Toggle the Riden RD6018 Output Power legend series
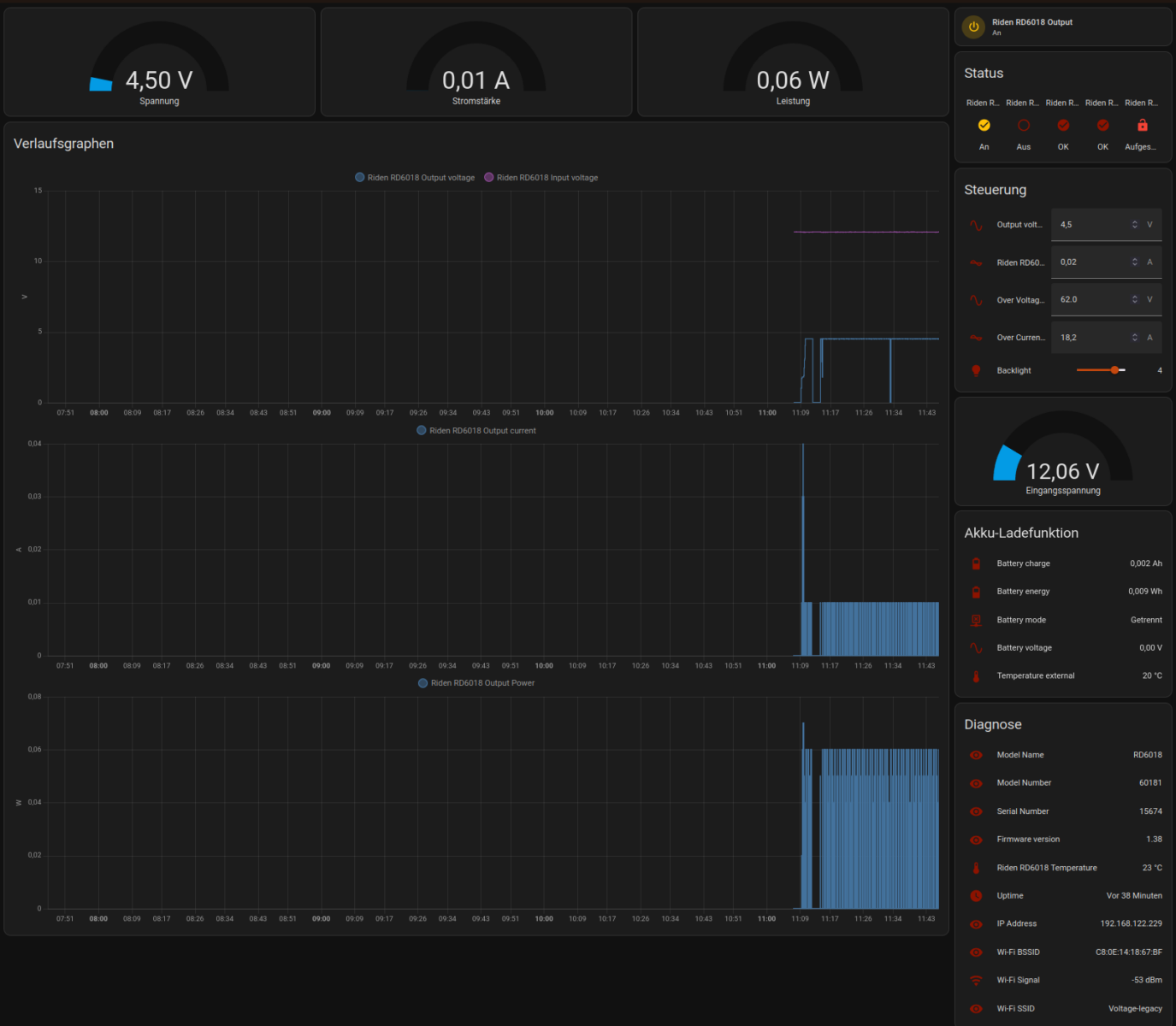This screenshot has width=1176, height=1026. (x=476, y=683)
